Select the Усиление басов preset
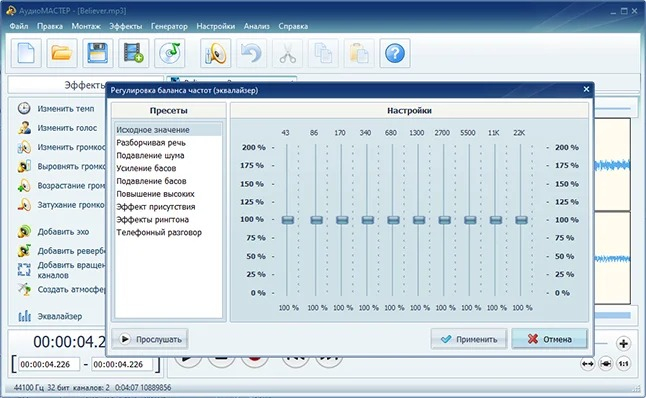Screen dimensions: 646x398 (146, 168)
